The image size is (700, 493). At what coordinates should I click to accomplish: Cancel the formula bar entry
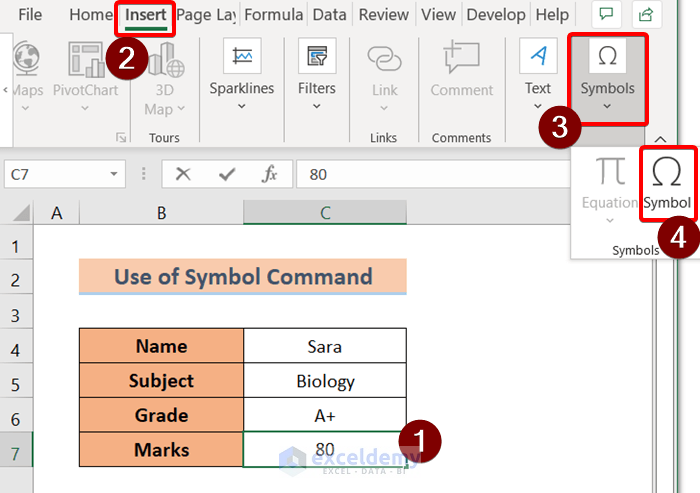coord(183,174)
